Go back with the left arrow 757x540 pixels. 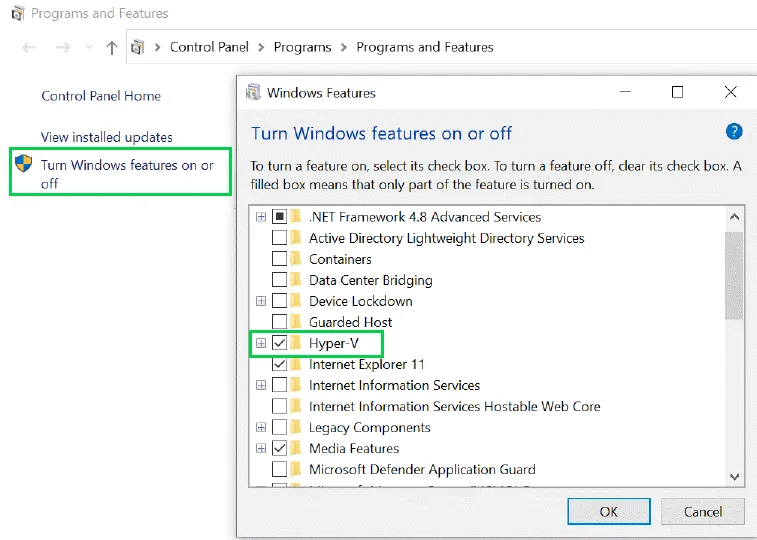pos(29,47)
